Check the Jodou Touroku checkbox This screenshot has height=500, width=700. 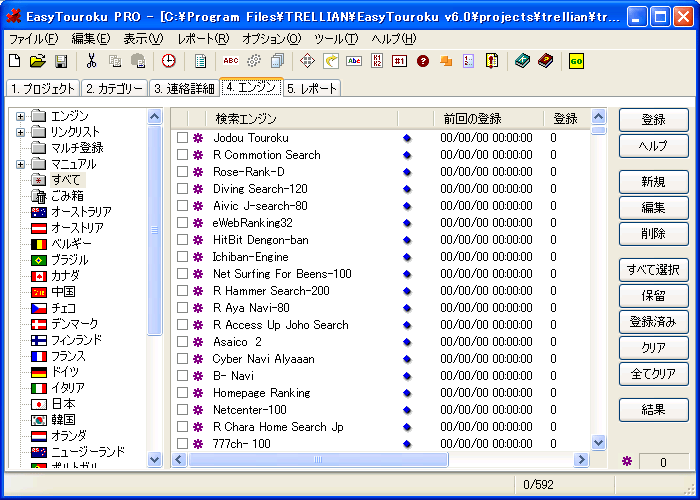point(182,138)
